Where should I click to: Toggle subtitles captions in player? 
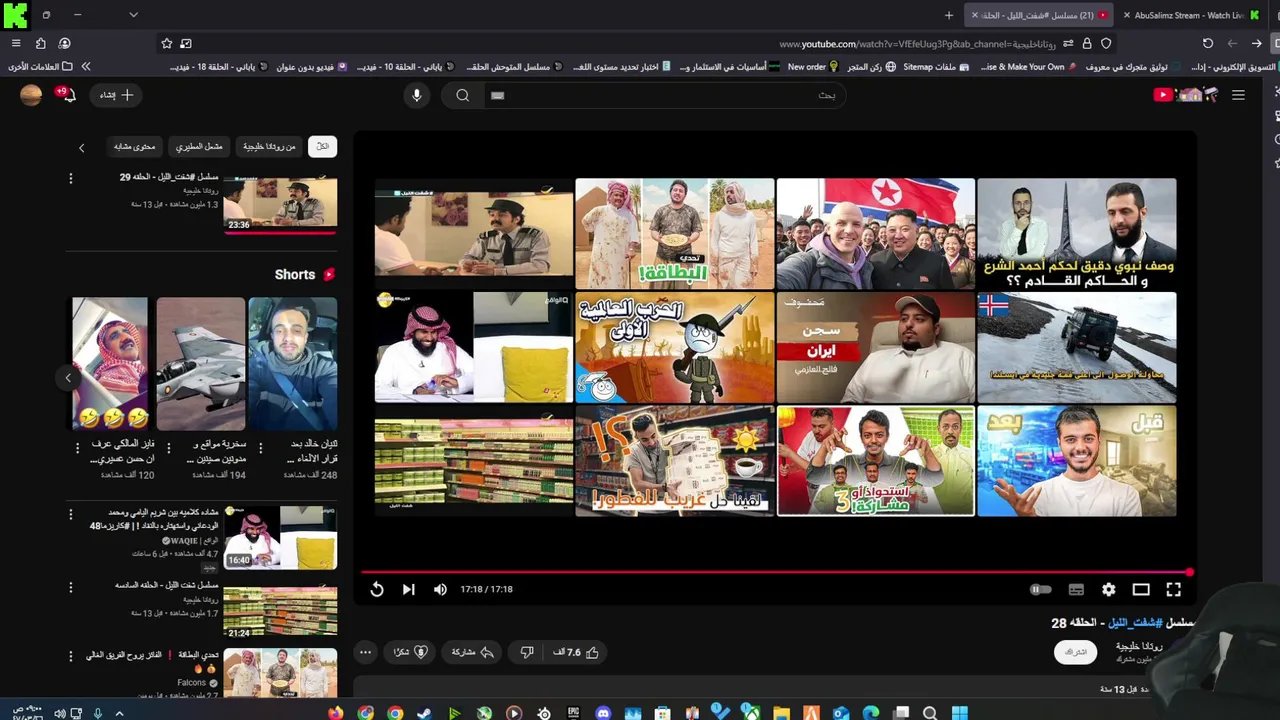1076,590
